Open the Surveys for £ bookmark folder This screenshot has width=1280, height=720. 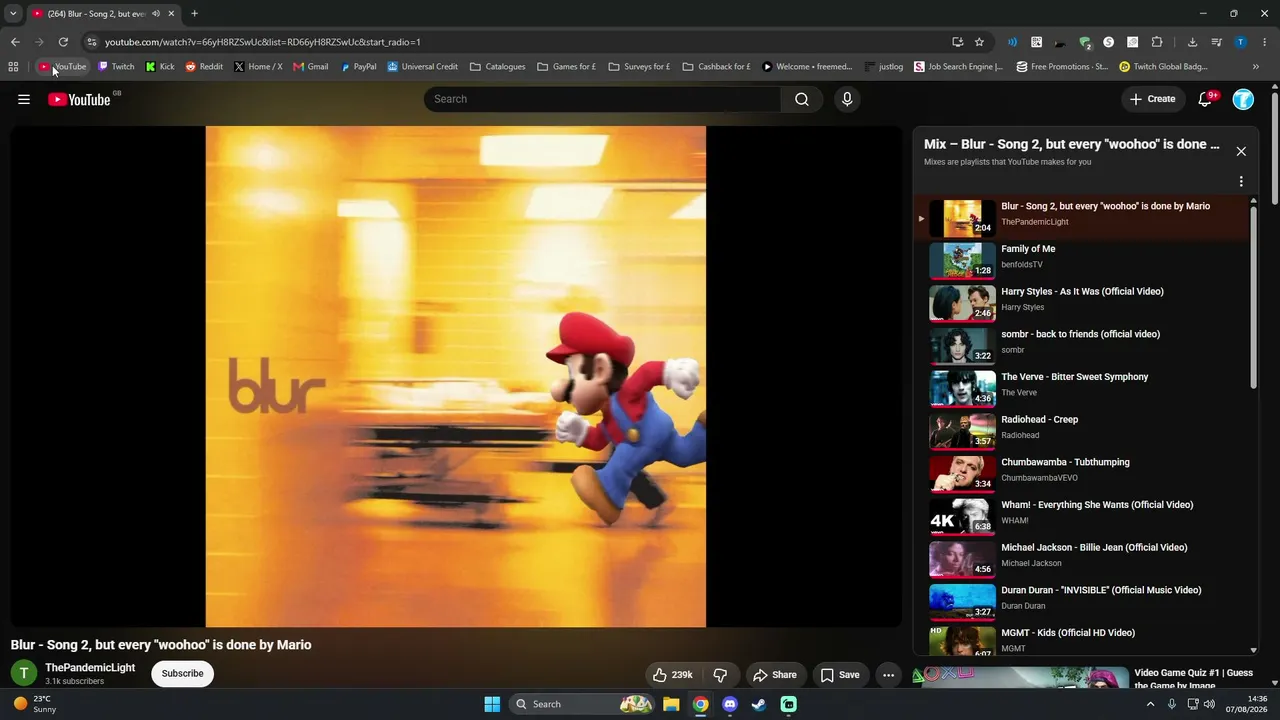coord(639,67)
